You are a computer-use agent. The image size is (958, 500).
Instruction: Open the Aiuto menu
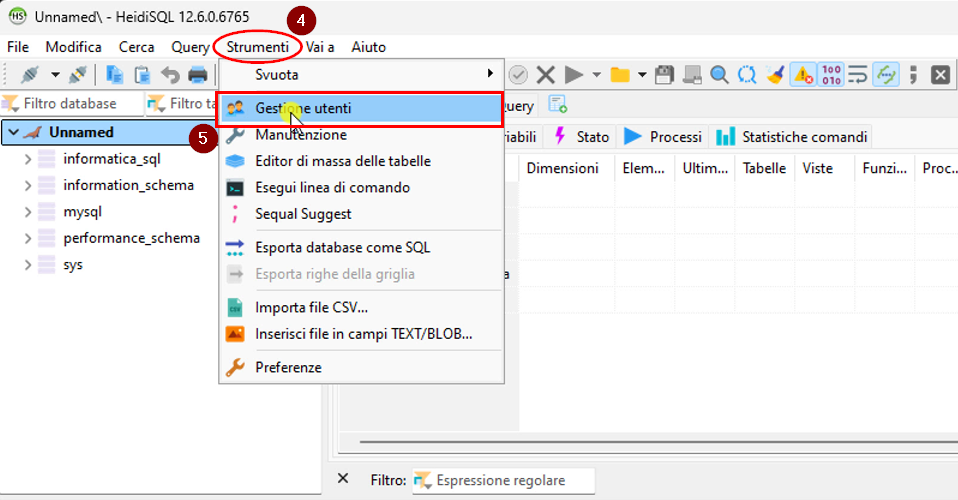point(368,47)
